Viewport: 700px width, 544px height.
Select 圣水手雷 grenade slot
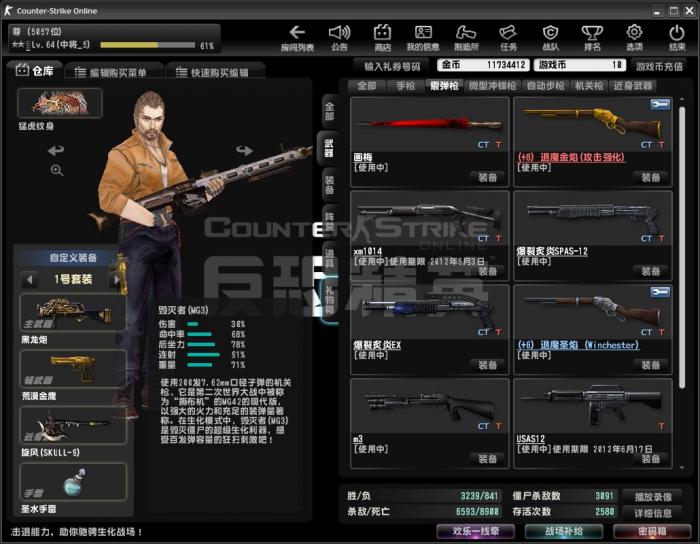coord(73,482)
